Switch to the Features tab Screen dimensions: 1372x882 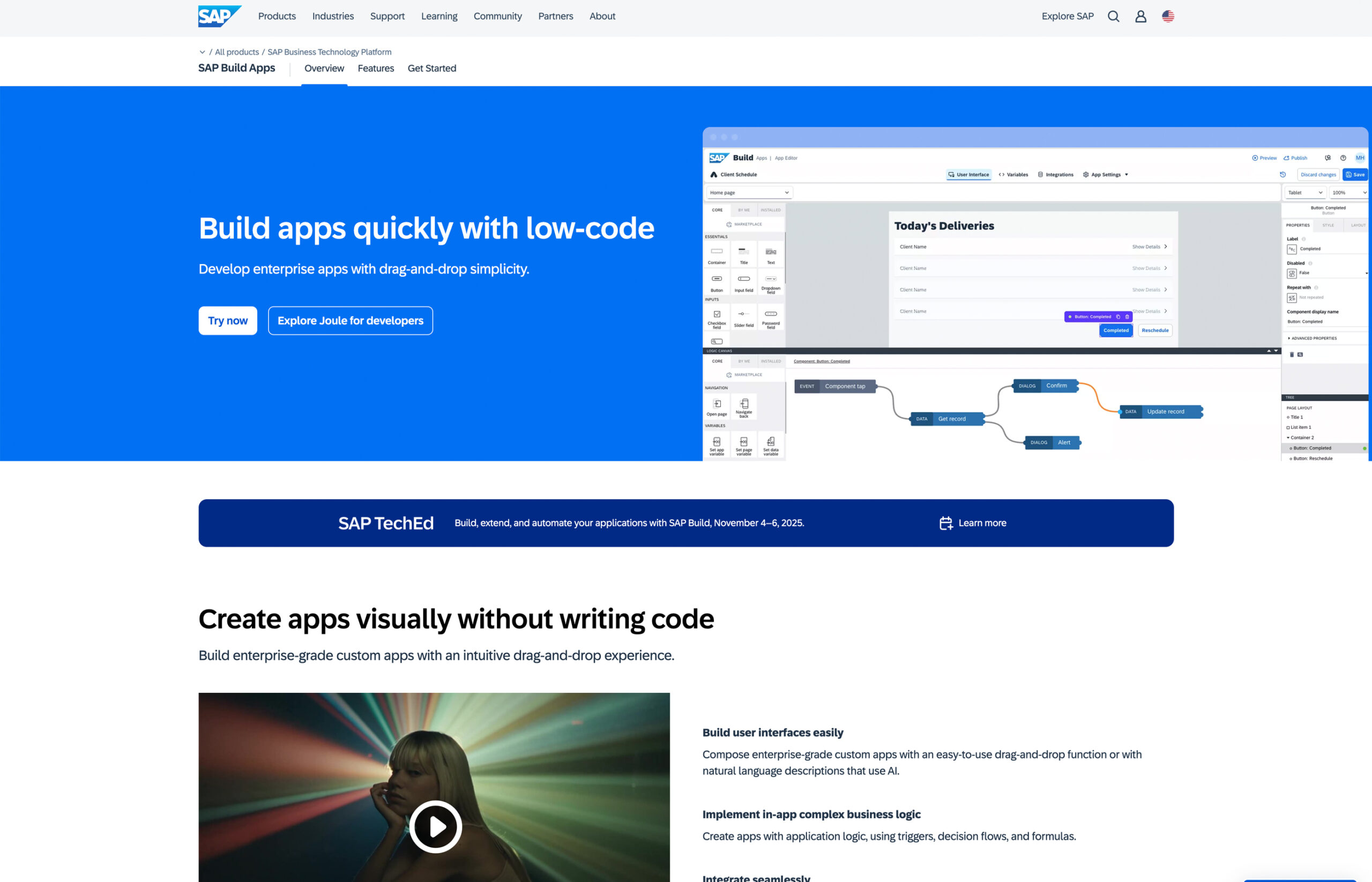[376, 69]
